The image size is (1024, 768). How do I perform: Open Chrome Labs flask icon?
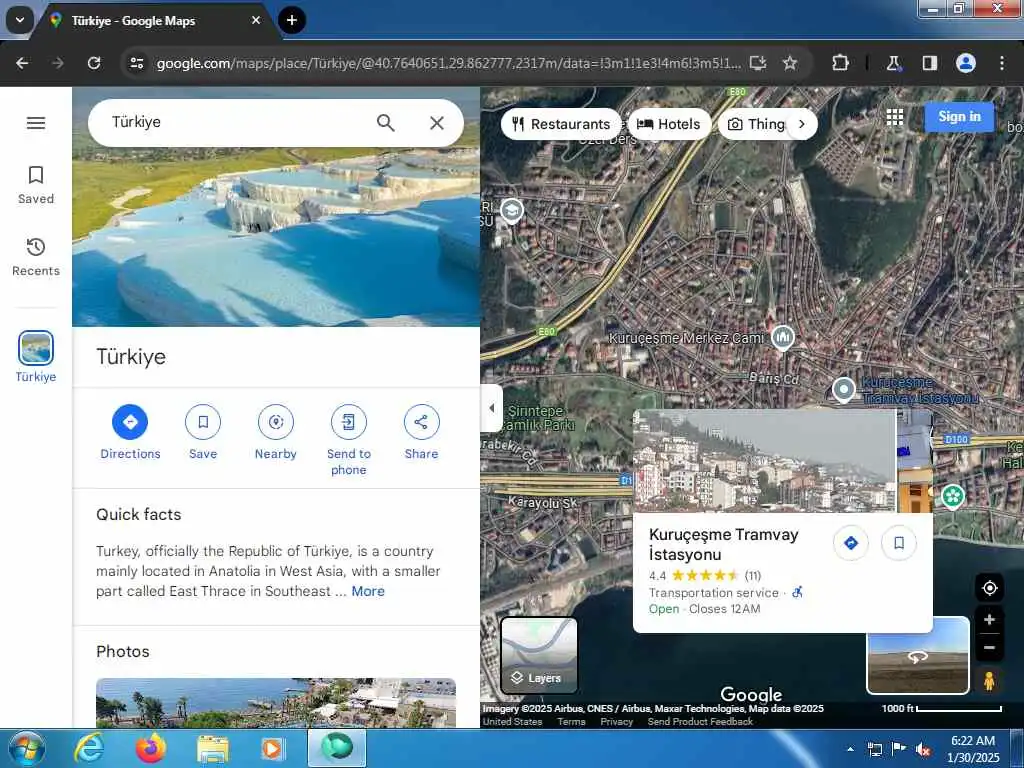pyautogui.click(x=893, y=63)
